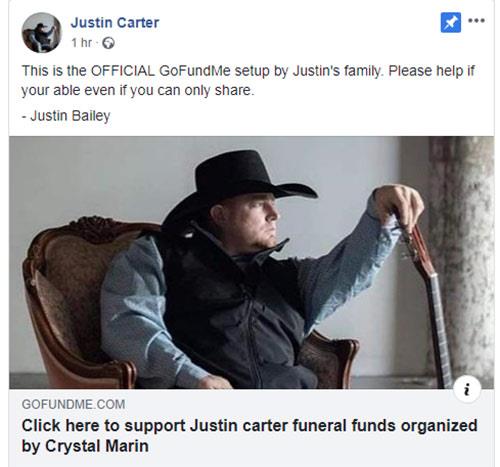Image resolution: width=500 pixels, height=467 pixels.
Task: Open the GoFundMe link preview photo
Action: pos(251,262)
